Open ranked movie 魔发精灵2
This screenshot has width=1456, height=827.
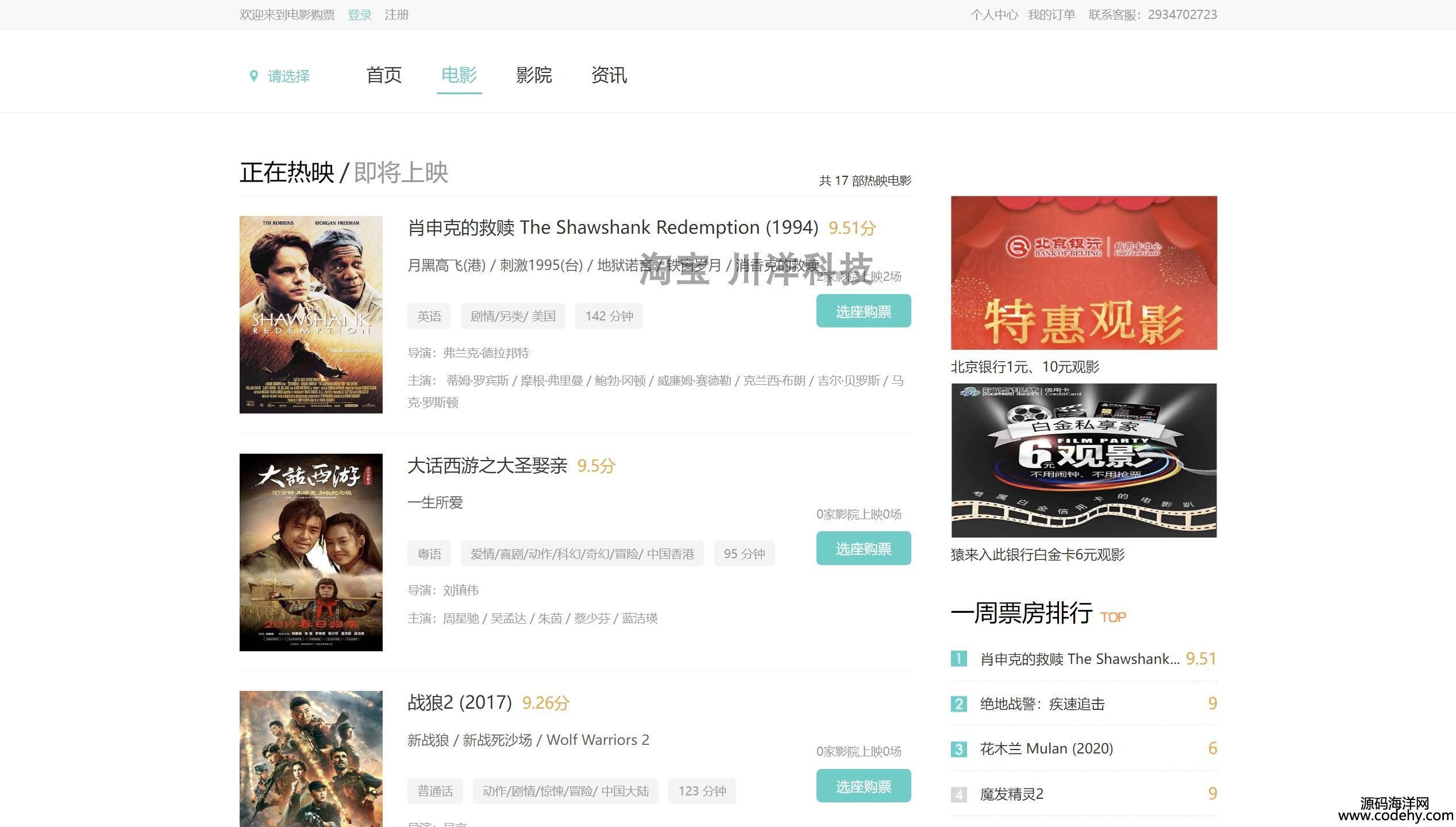click(x=1011, y=794)
